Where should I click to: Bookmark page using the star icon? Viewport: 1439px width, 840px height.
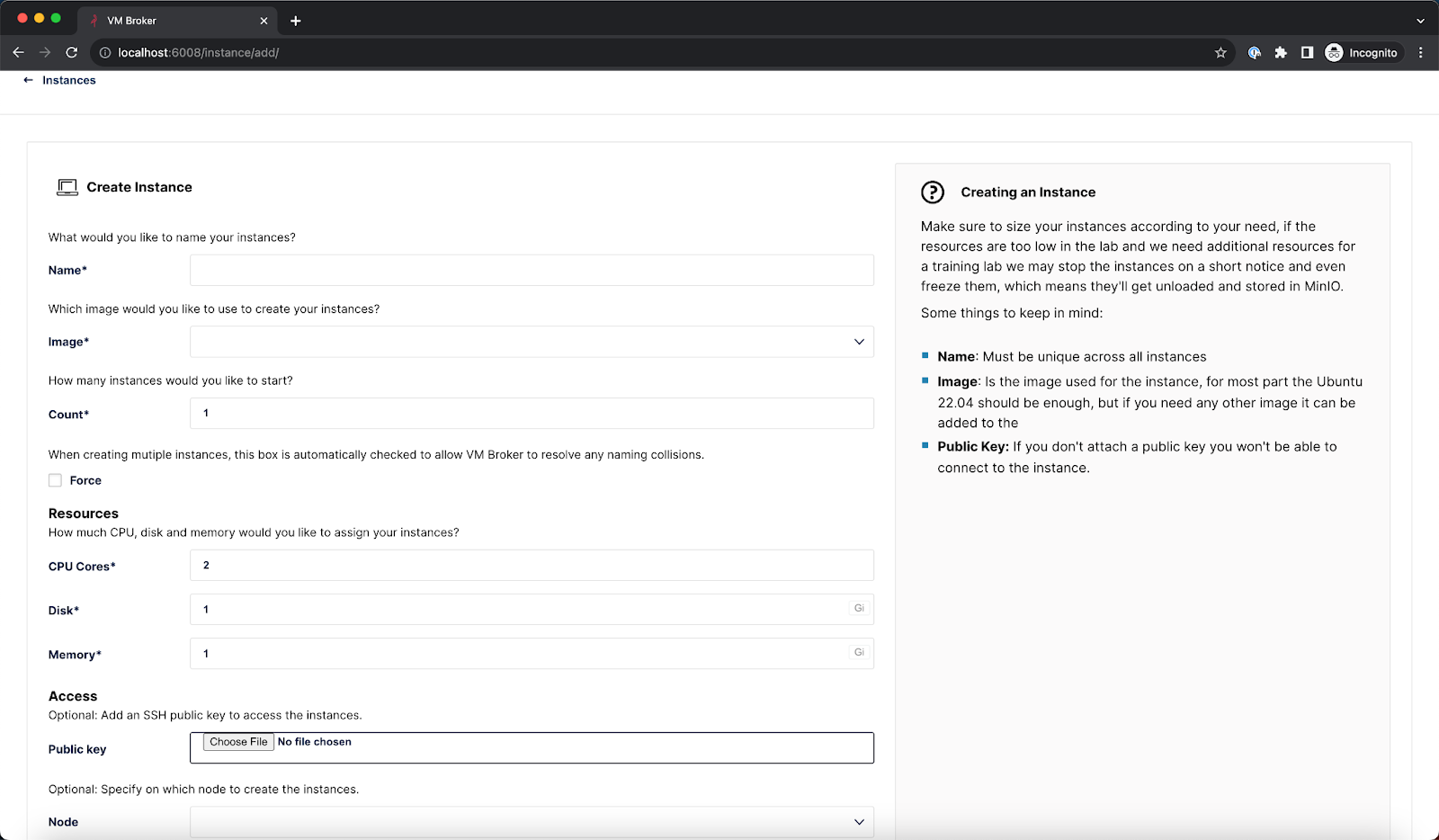(1220, 53)
